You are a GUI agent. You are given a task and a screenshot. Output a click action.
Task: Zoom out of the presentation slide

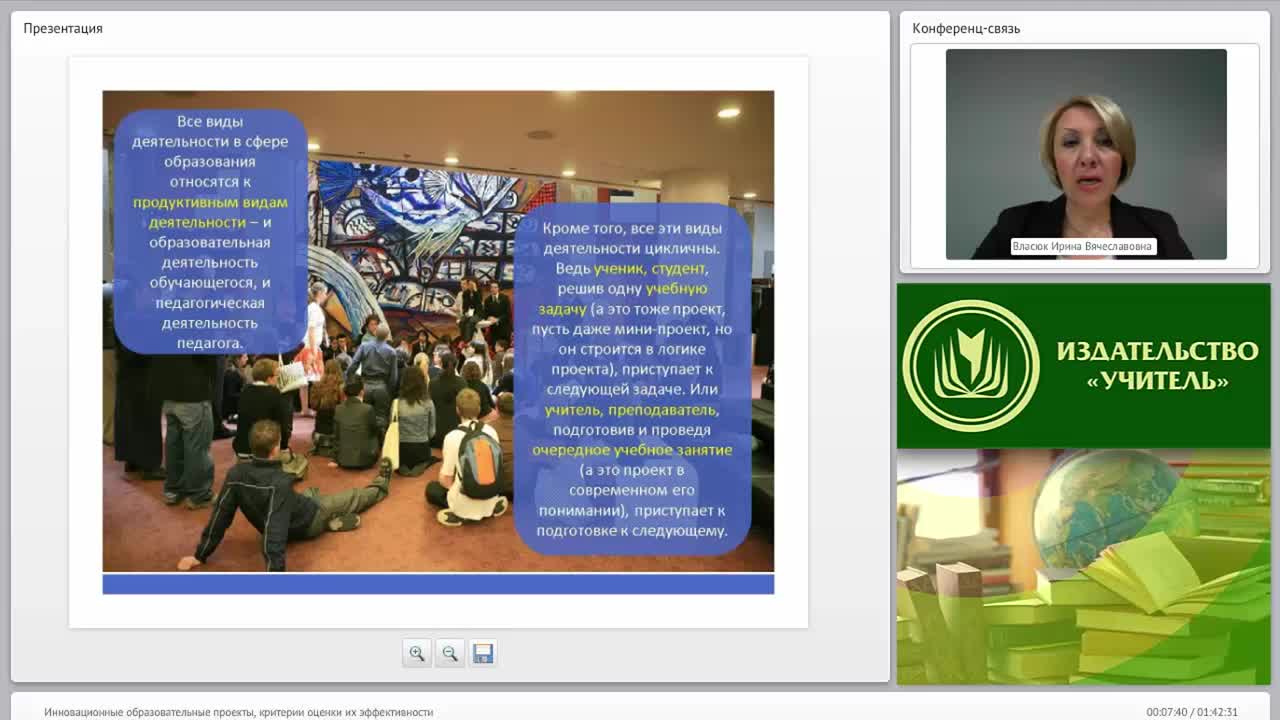tap(450, 653)
